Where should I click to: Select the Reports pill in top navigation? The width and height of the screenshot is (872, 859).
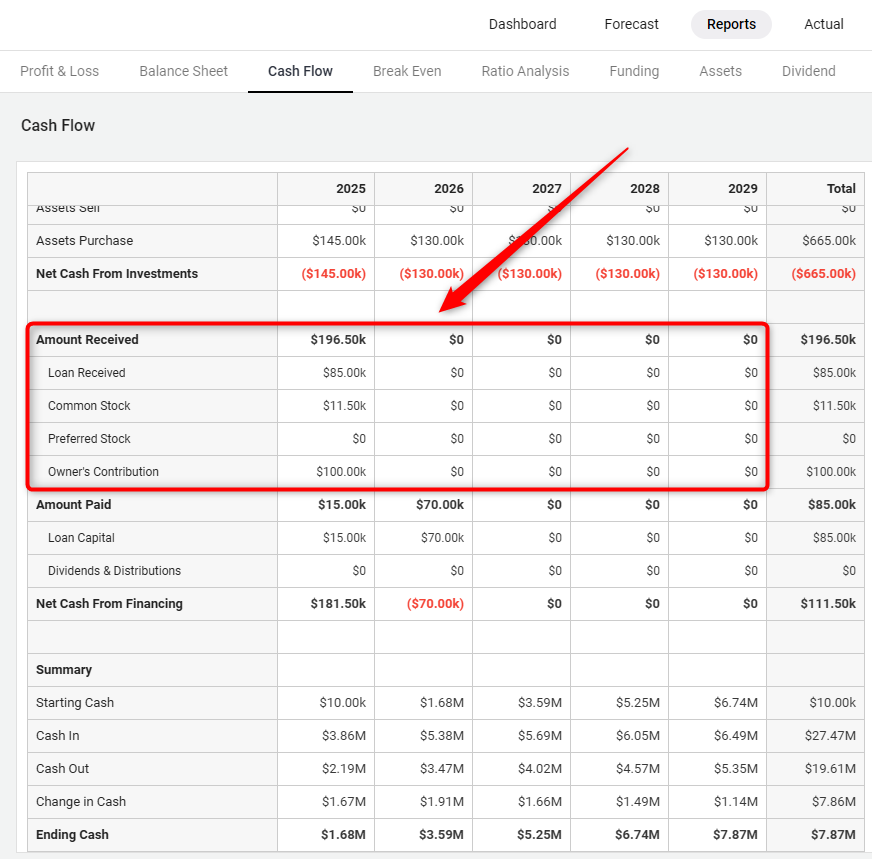click(x=731, y=24)
